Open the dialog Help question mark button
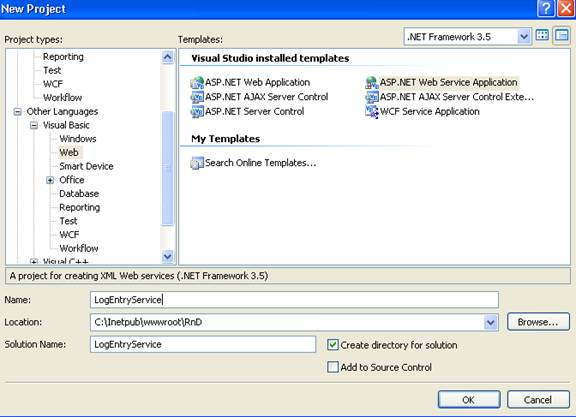Image resolution: width=576 pixels, height=417 pixels. click(x=546, y=8)
